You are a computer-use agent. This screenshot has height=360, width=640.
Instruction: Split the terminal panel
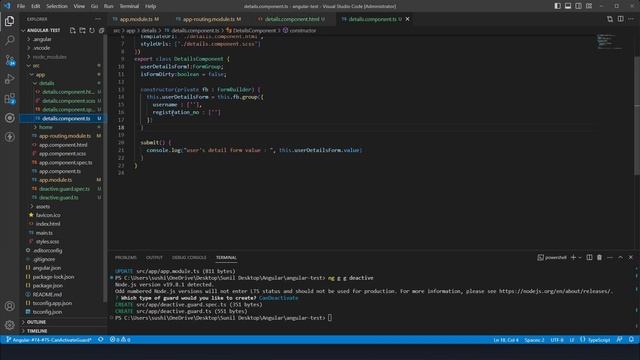pyautogui.click(x=589, y=257)
